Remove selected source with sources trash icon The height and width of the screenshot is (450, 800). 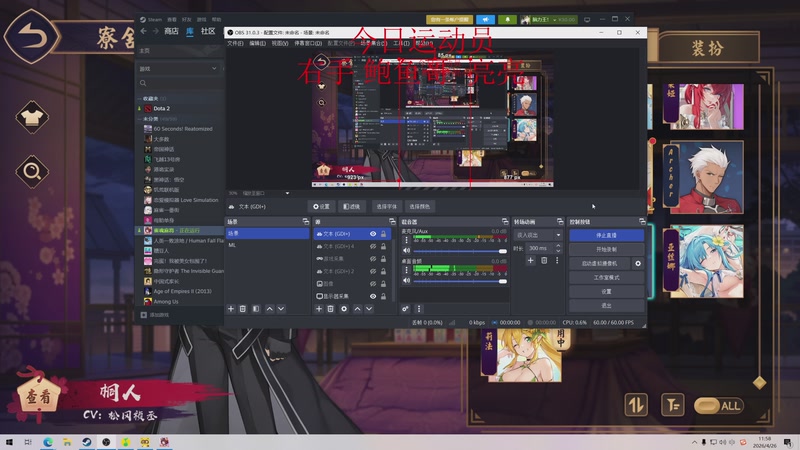[331, 309]
